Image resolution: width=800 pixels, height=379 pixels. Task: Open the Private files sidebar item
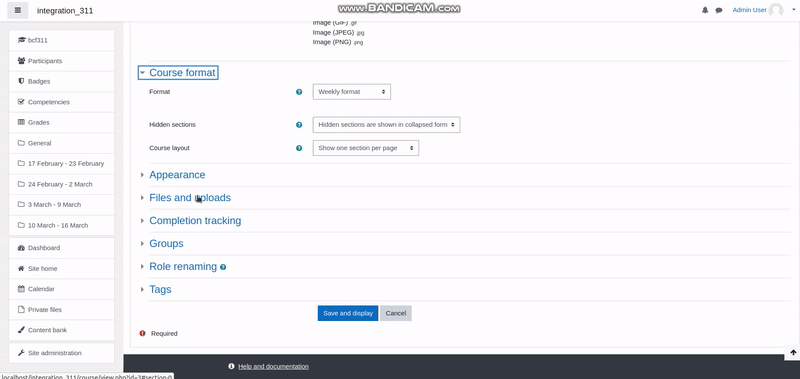61,310
